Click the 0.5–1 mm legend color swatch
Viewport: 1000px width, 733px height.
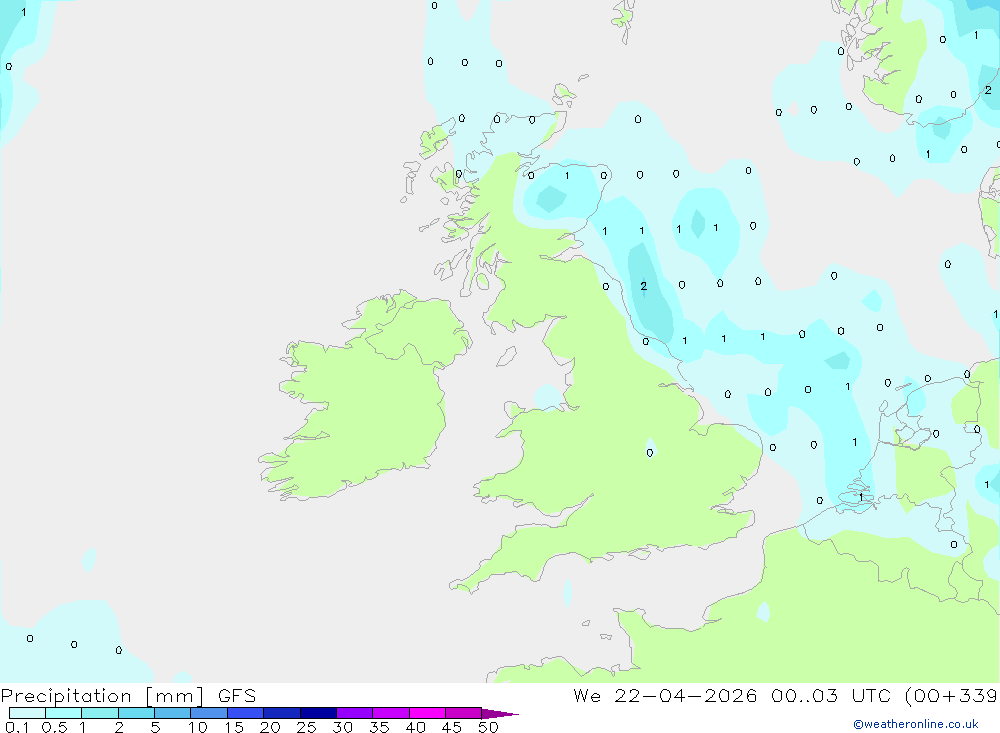64,713
